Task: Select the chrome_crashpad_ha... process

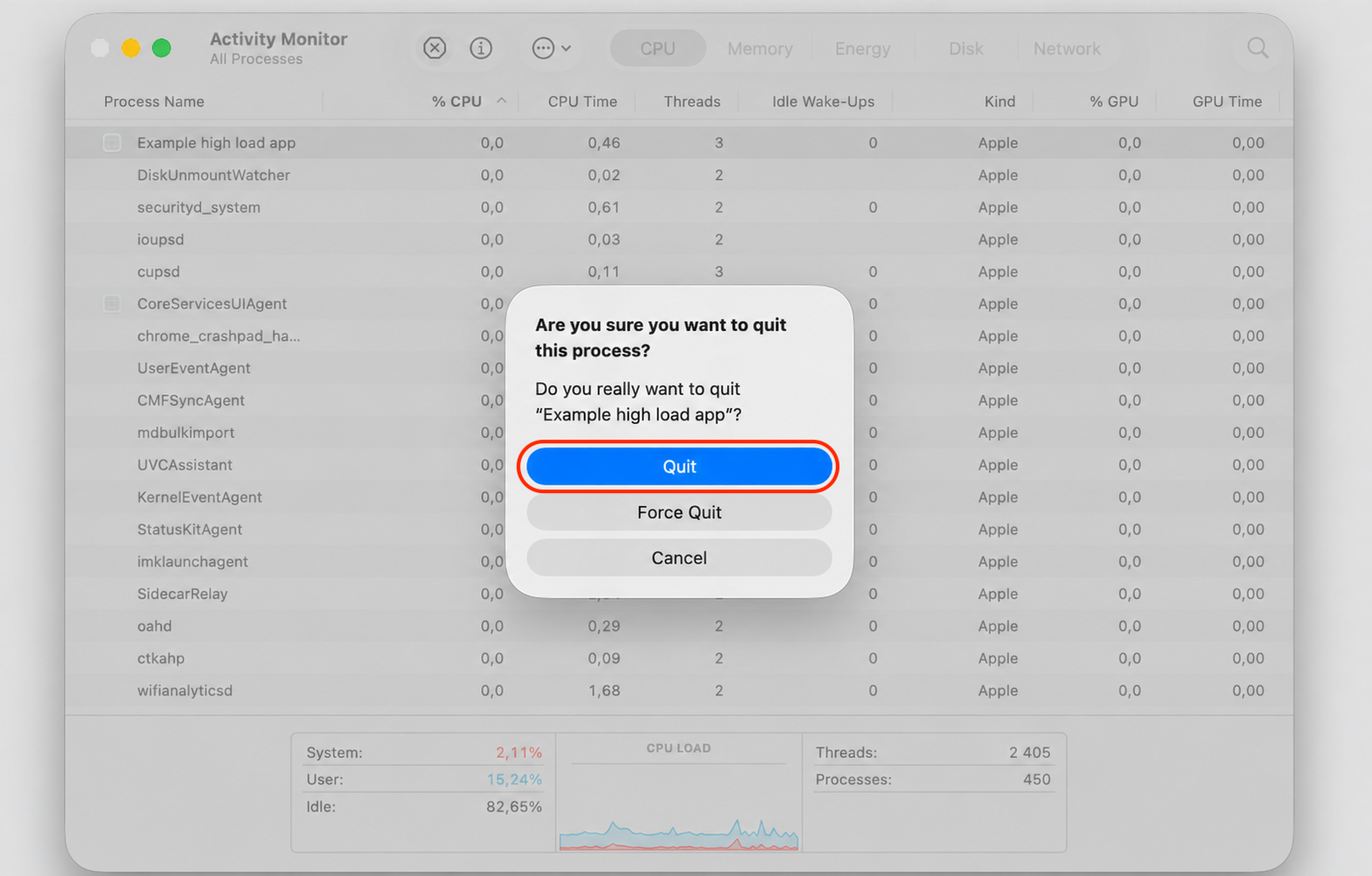Action: click(219, 336)
